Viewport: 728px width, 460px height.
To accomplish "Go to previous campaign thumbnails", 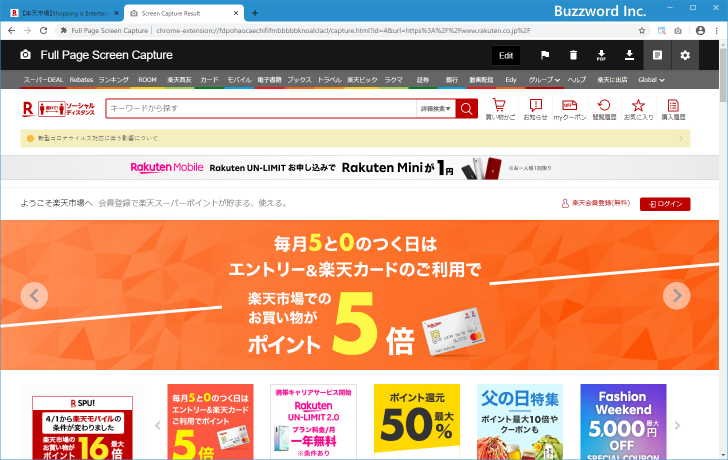I will [x=157, y=425].
